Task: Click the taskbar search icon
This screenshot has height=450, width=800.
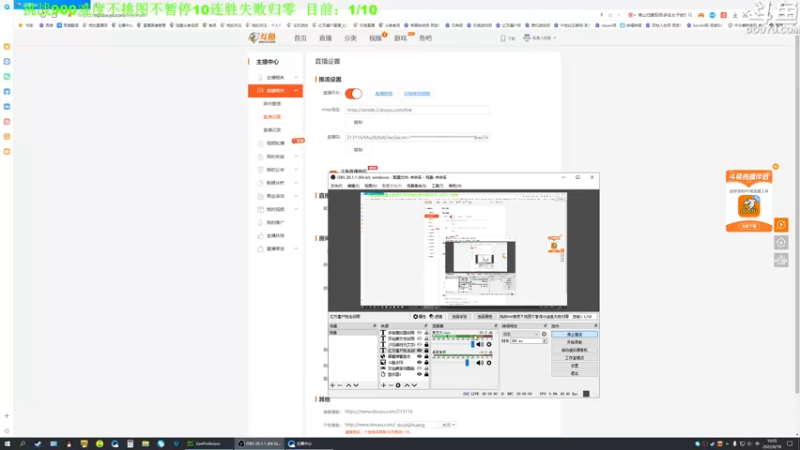Action: tap(22, 444)
